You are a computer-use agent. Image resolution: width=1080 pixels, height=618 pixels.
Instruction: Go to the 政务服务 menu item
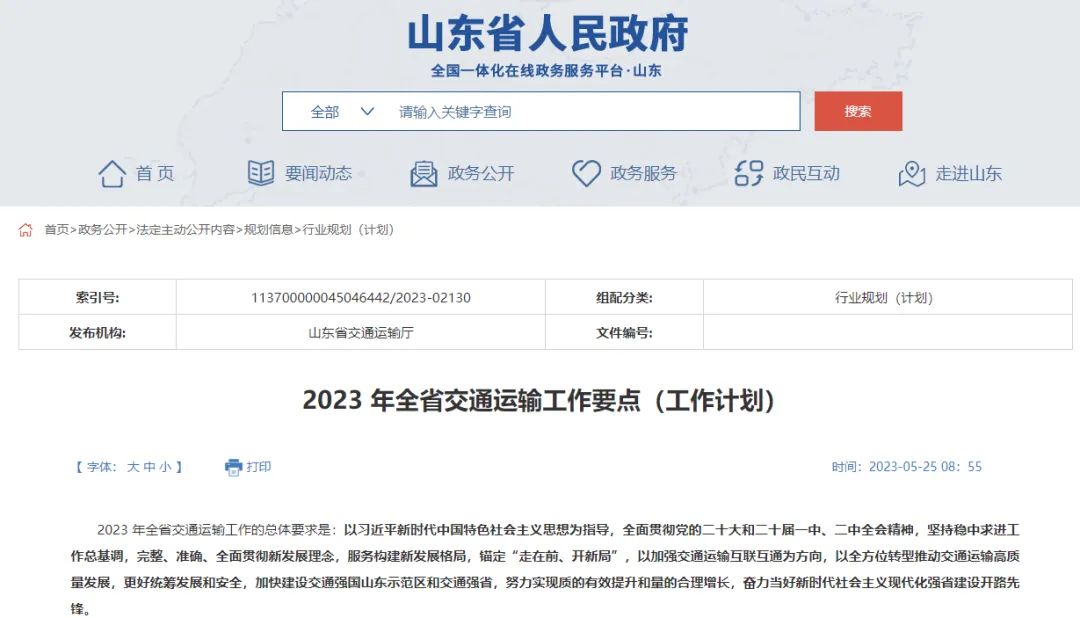[x=643, y=174]
